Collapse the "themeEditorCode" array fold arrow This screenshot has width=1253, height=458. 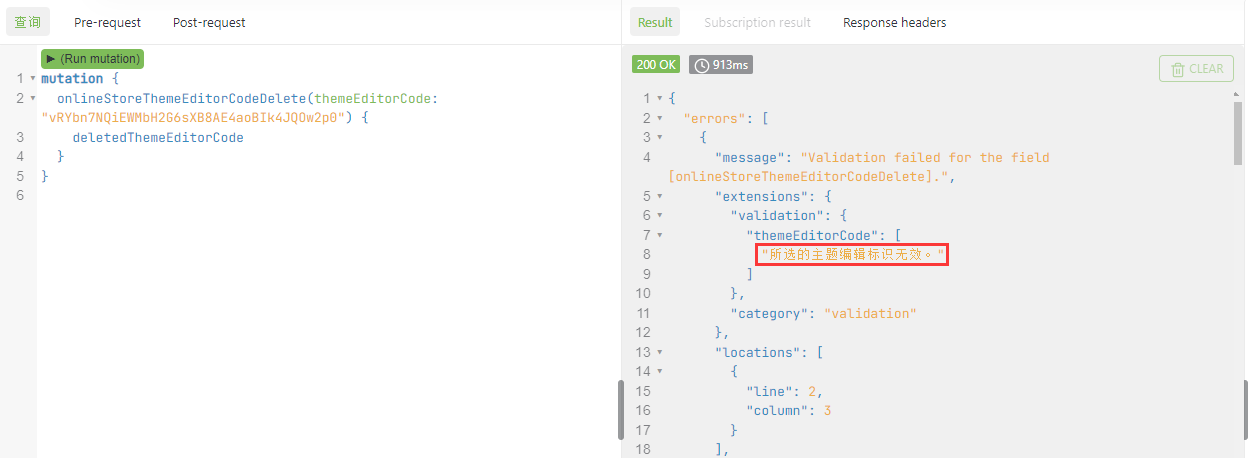click(659, 235)
